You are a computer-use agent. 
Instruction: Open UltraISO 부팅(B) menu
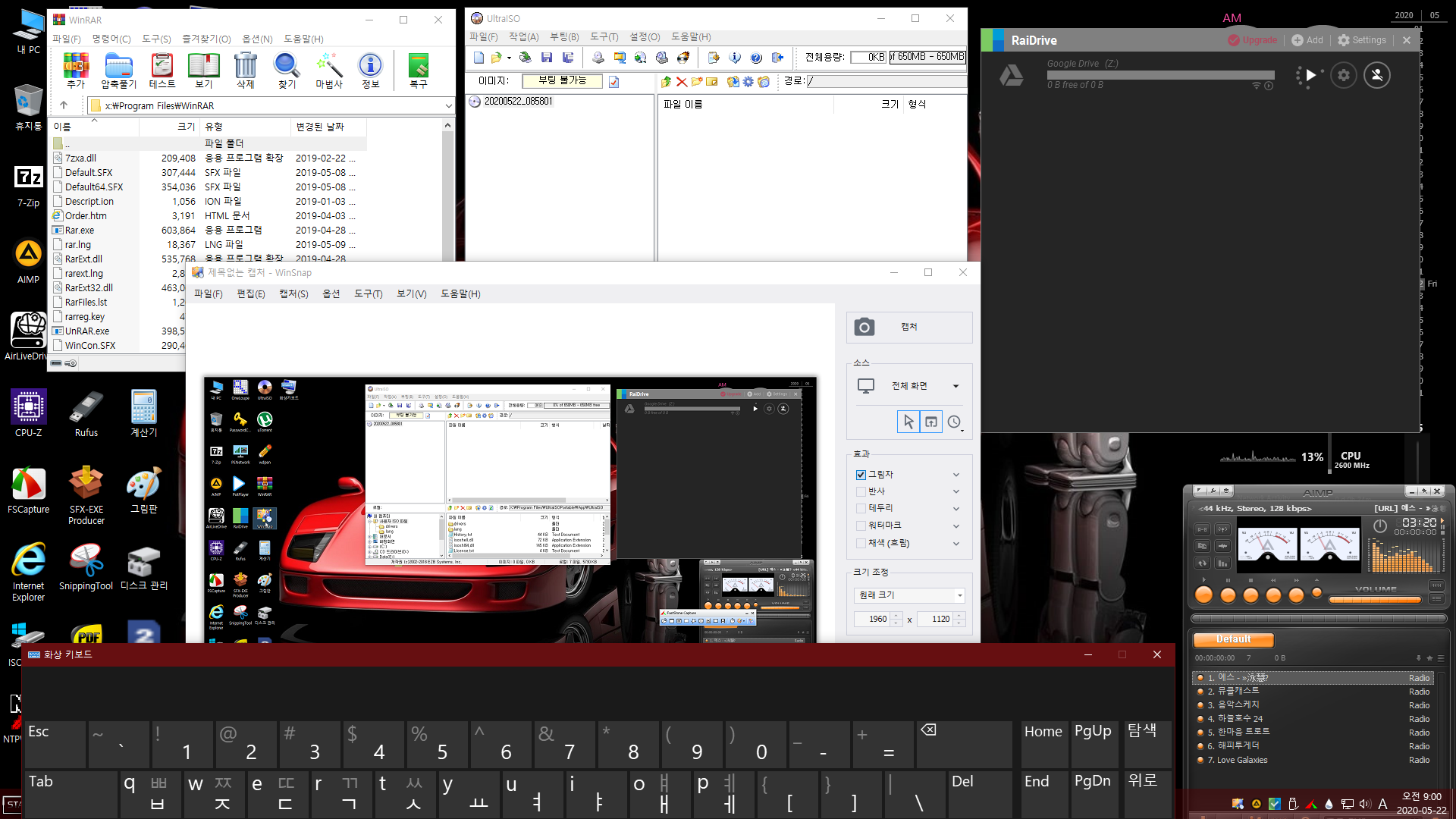pos(564,37)
